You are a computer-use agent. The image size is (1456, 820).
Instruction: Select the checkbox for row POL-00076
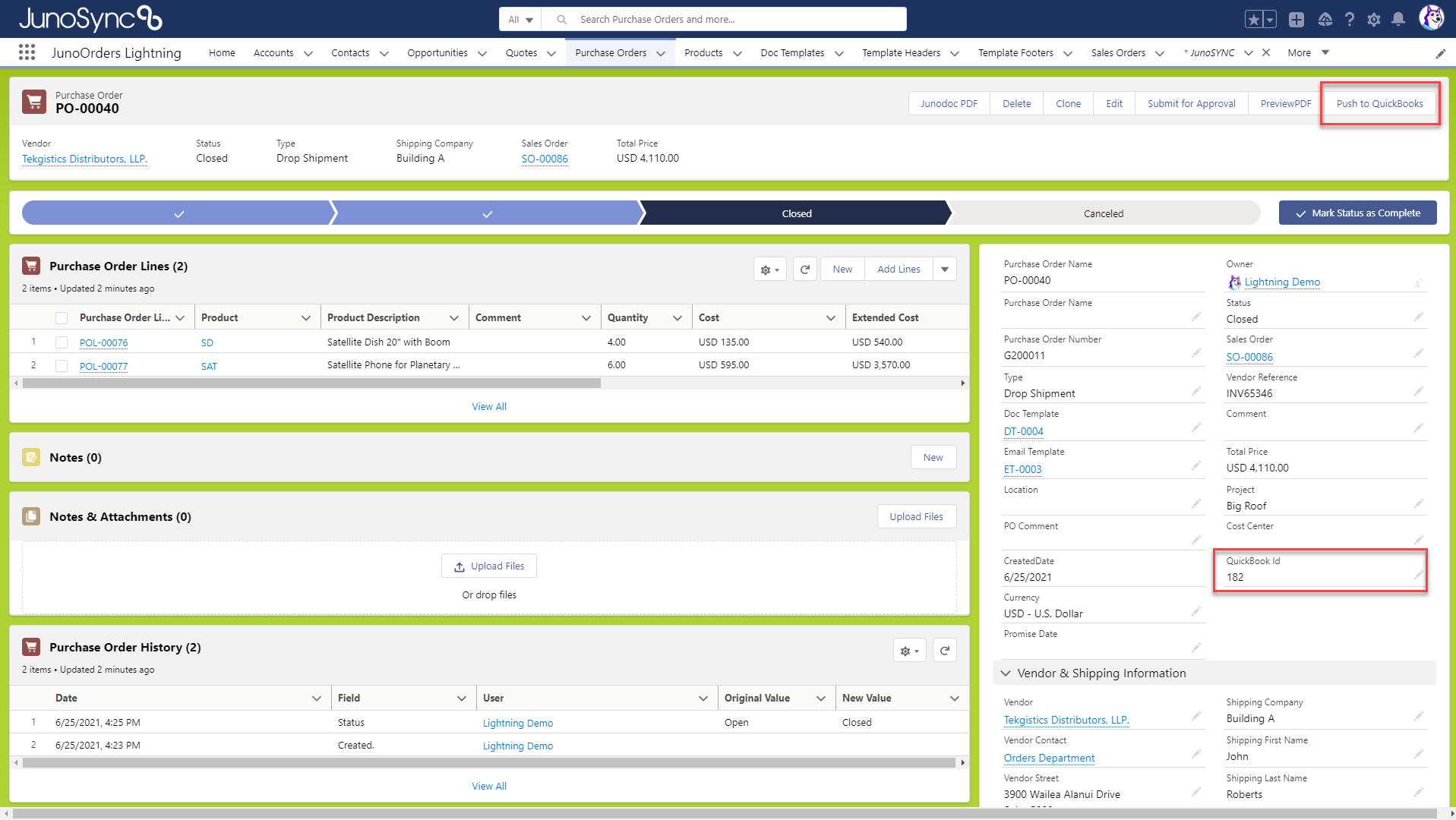click(x=62, y=342)
